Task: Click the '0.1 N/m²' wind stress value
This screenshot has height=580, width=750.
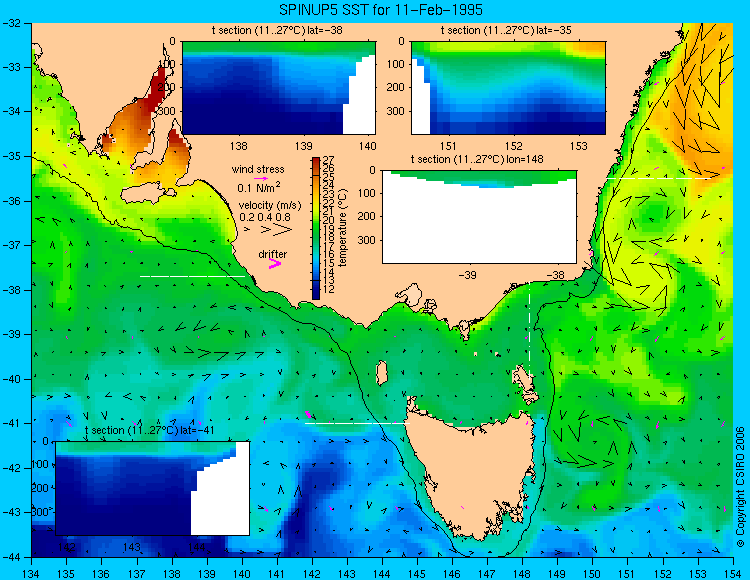Action: pos(259,187)
